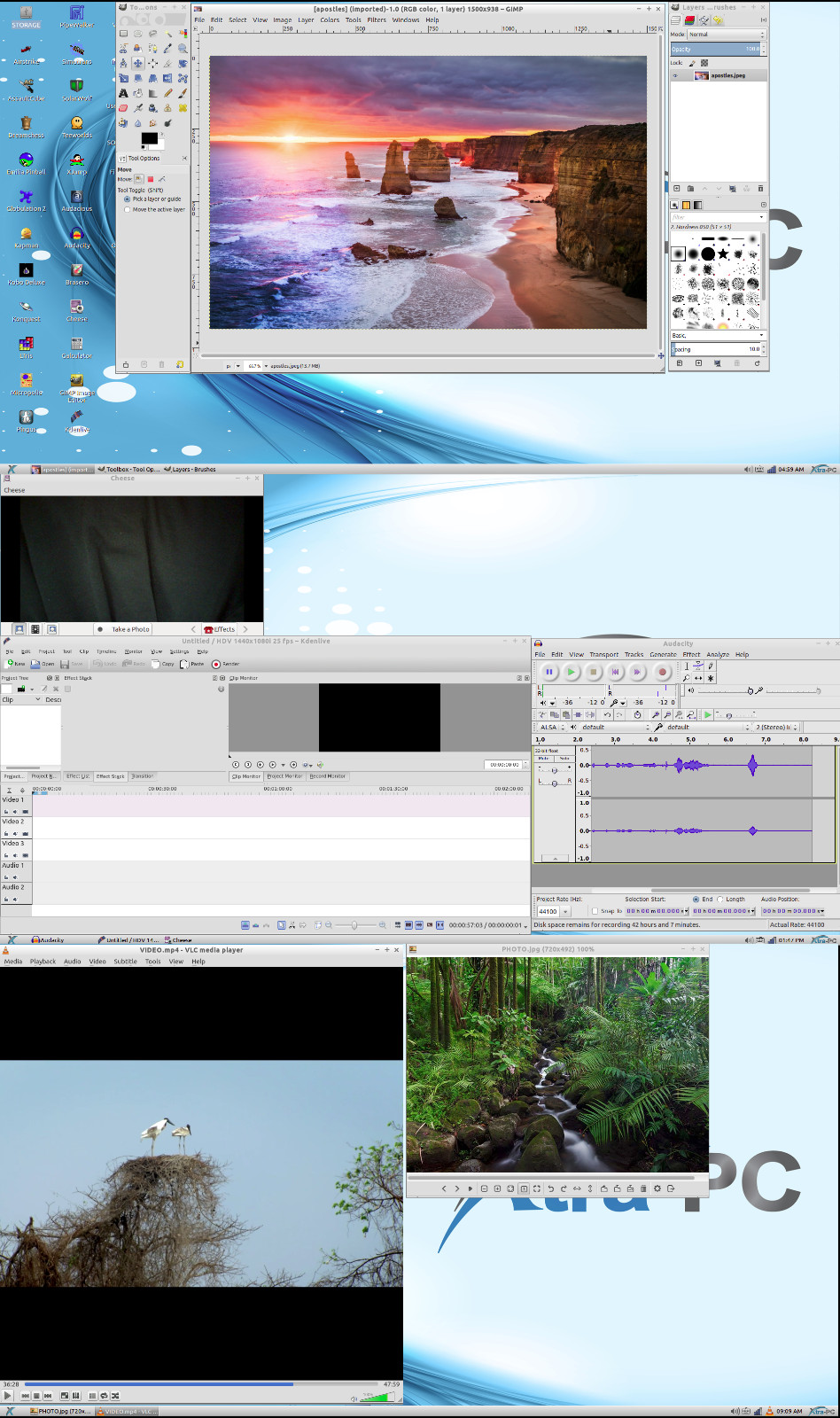
Task: Select the Color Picker tool in GIMP
Action: pos(167,48)
